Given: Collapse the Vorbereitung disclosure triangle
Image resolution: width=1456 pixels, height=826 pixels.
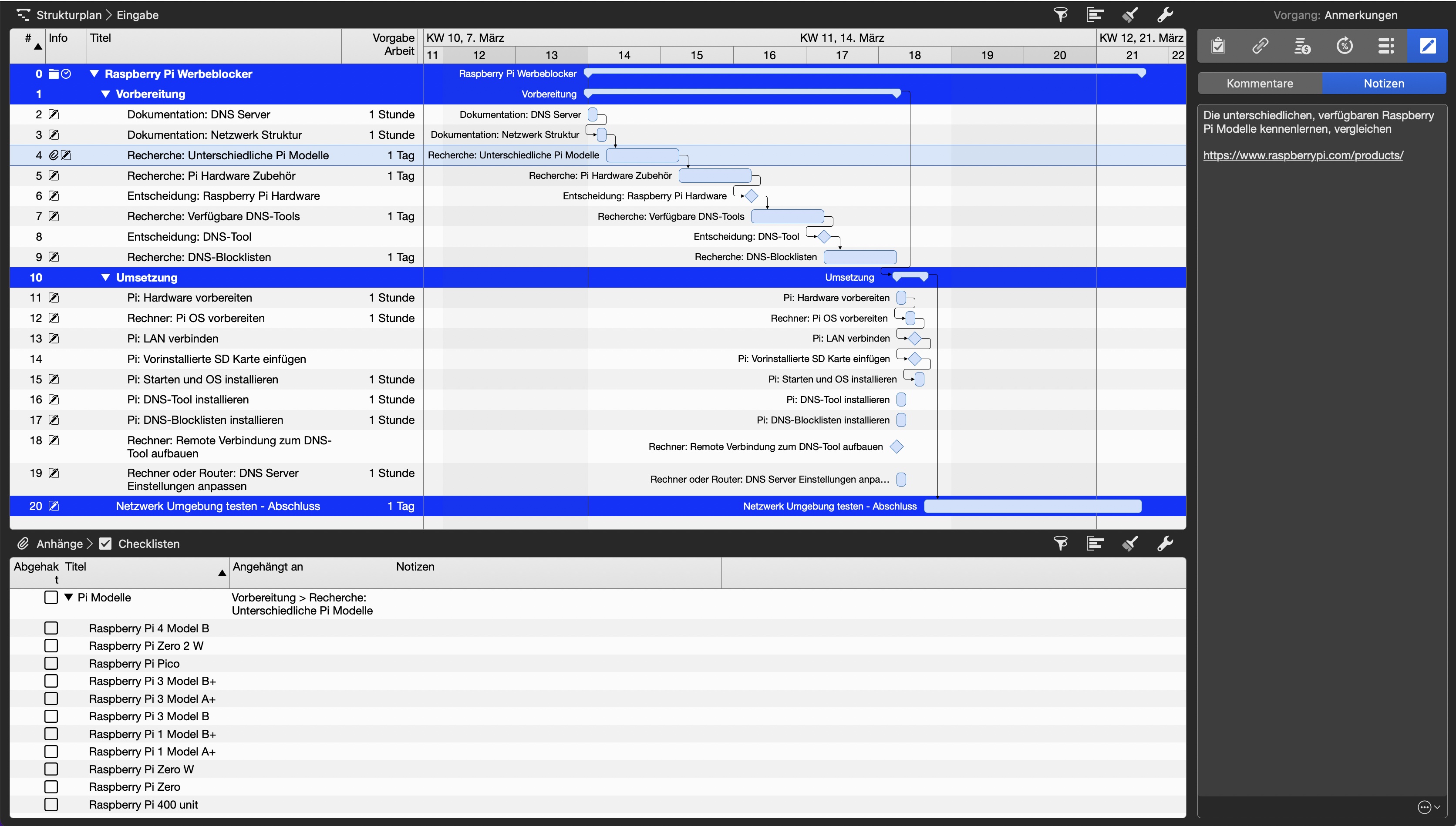Looking at the screenshot, I should pos(104,94).
